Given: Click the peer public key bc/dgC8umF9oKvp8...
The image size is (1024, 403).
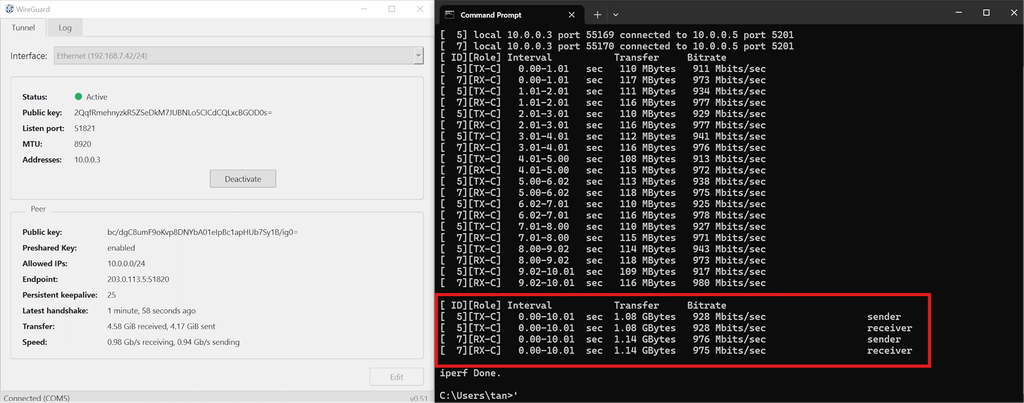Looking at the screenshot, I should (x=202, y=232).
